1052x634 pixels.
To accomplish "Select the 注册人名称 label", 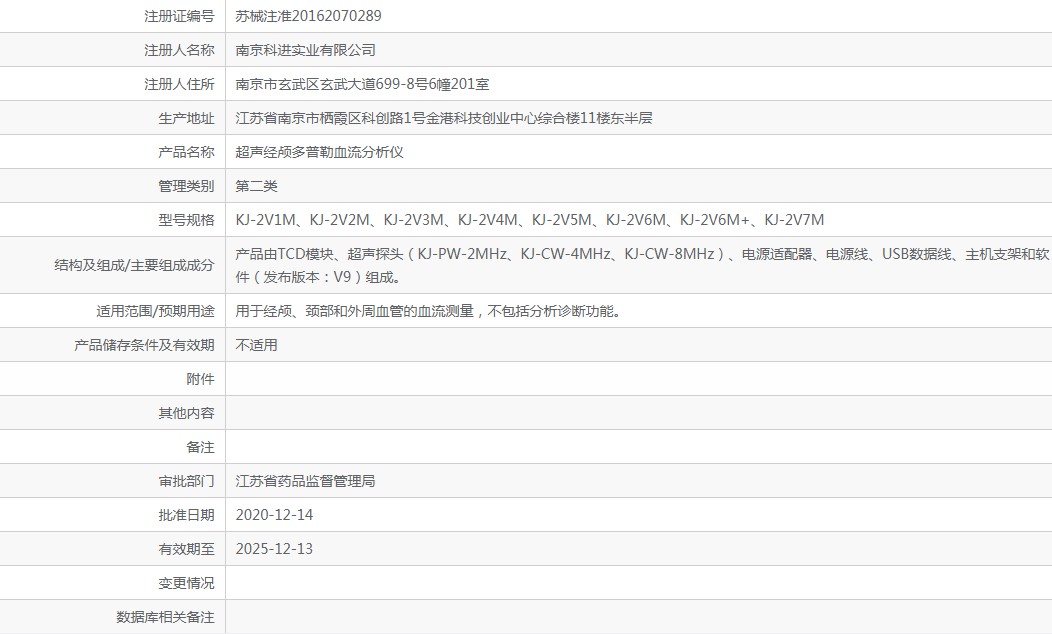I will click(179, 50).
